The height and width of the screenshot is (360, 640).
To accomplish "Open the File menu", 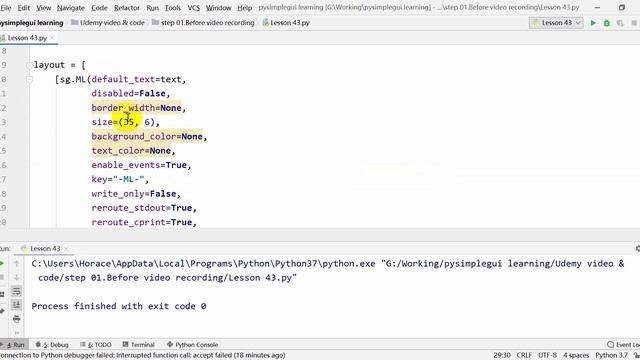I will coord(6,8).
